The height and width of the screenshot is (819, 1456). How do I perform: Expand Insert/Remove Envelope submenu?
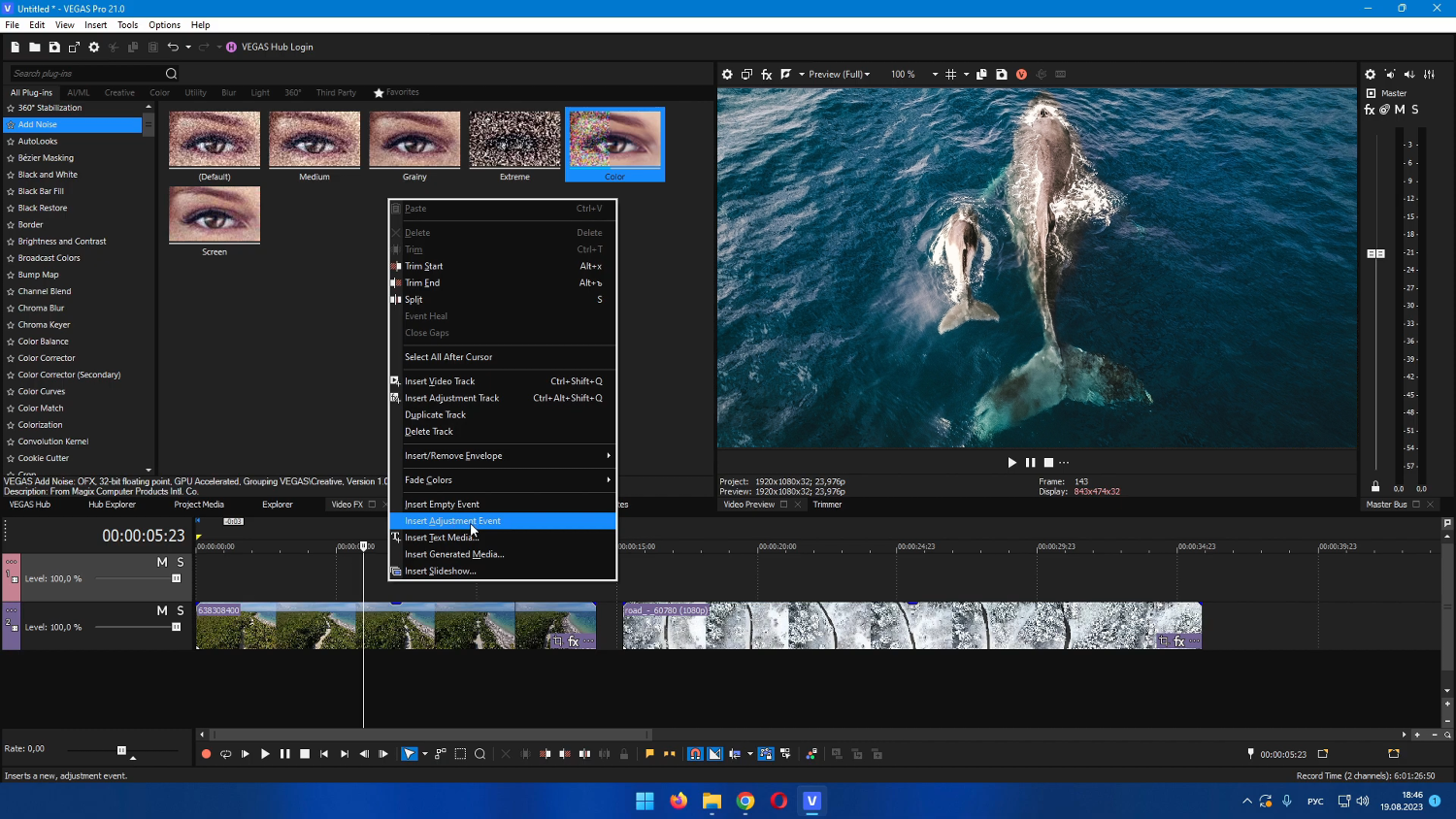click(503, 456)
